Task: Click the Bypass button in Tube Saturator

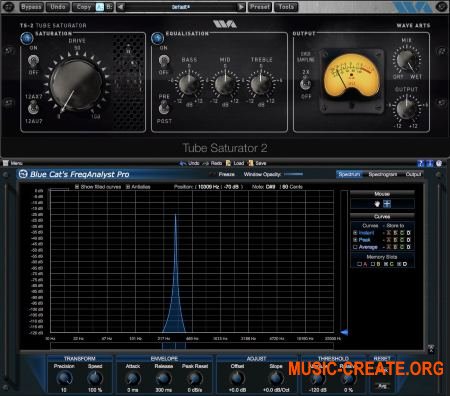Action: pos(31,7)
